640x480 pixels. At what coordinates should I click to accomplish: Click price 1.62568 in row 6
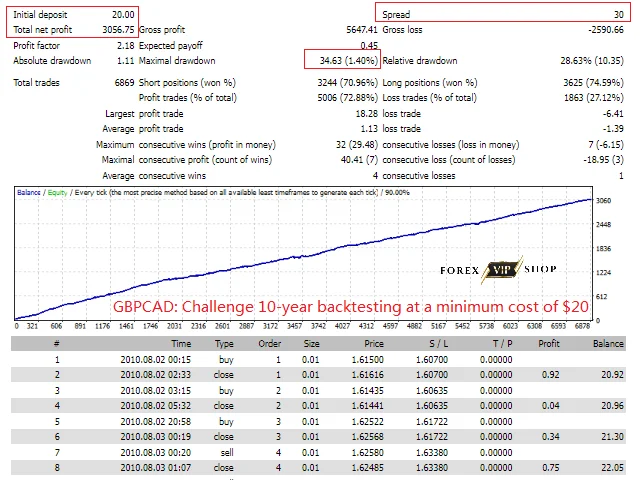(368, 437)
